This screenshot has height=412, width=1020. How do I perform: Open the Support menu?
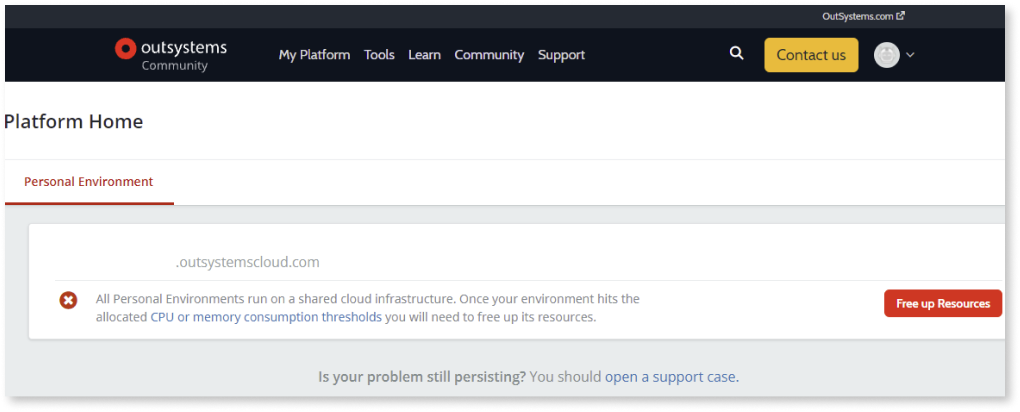tap(561, 55)
